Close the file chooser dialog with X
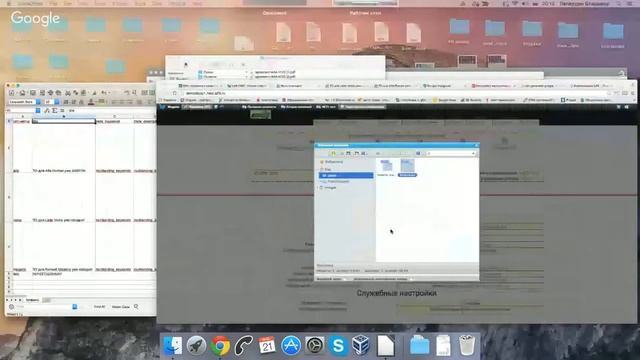Viewport: 640px width, 360px height. tap(476, 145)
